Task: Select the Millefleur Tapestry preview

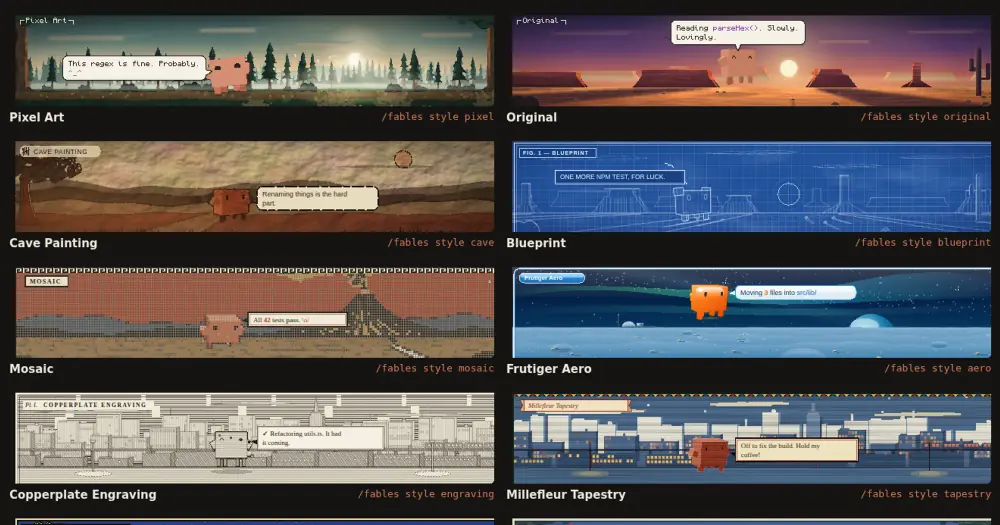Action: (752, 438)
